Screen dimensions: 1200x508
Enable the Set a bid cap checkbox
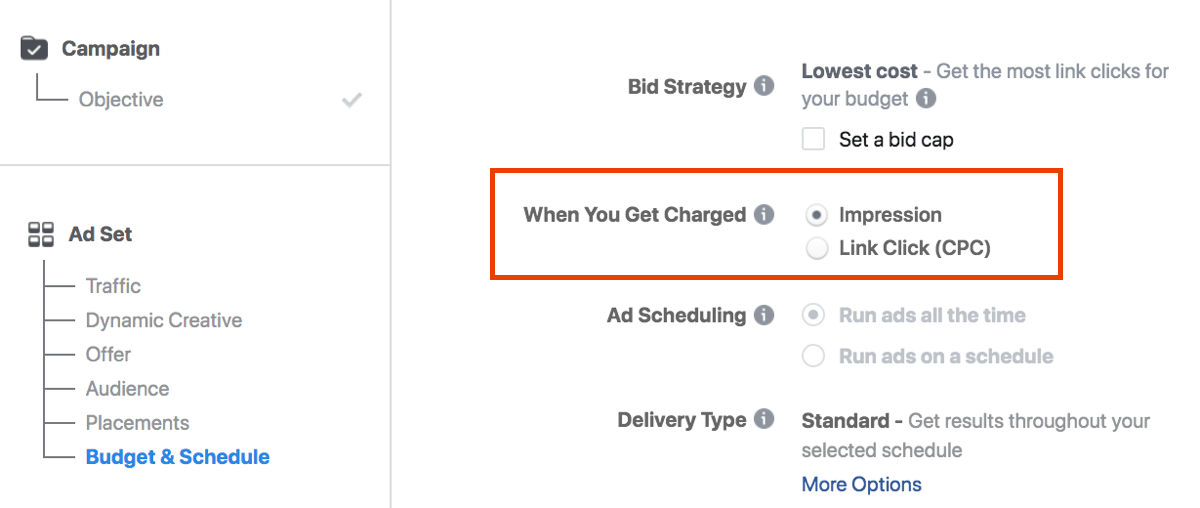(x=814, y=139)
